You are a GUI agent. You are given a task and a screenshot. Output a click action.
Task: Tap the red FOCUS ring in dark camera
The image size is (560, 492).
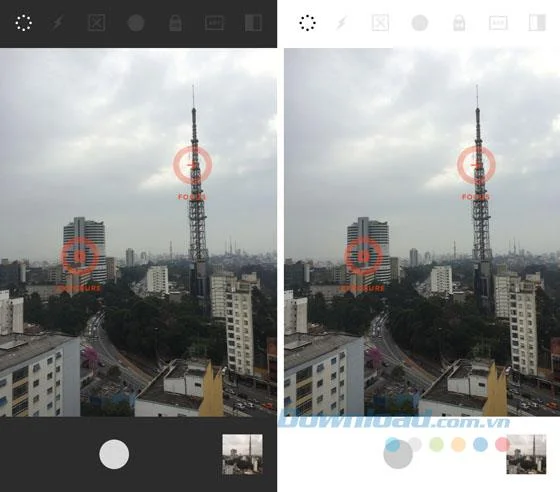tap(192, 165)
